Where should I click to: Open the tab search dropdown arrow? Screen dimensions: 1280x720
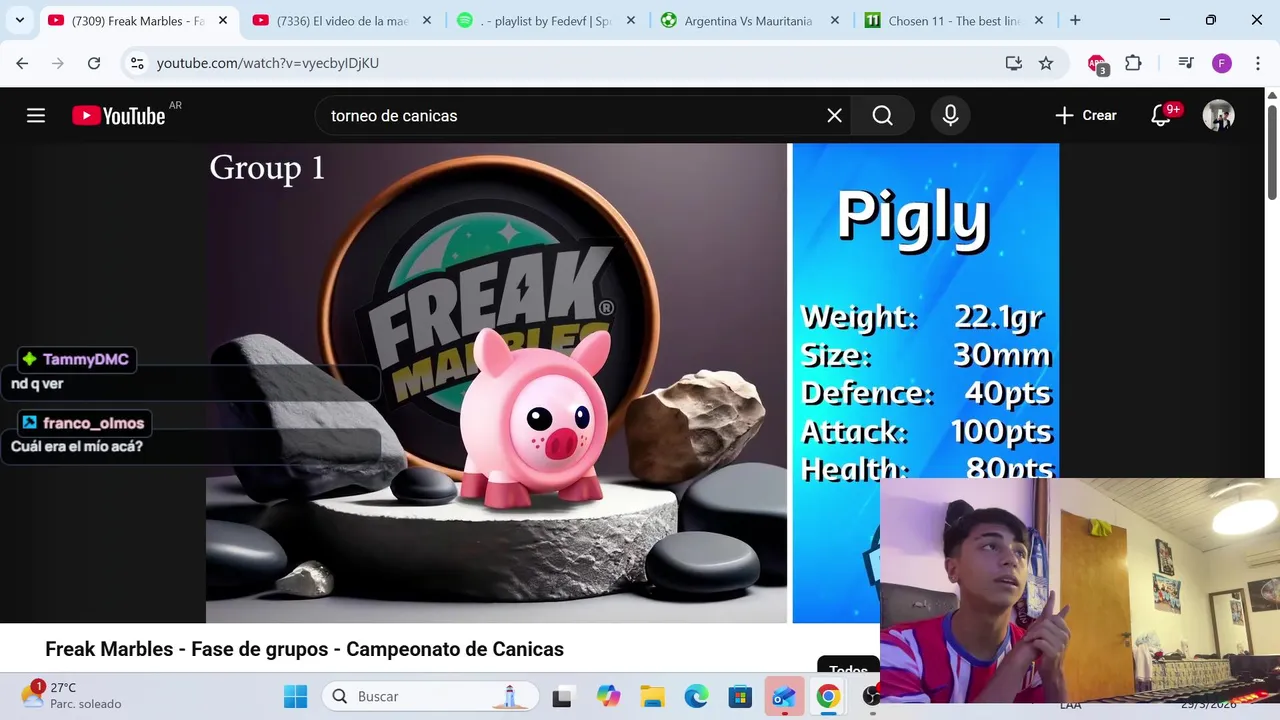(x=19, y=20)
